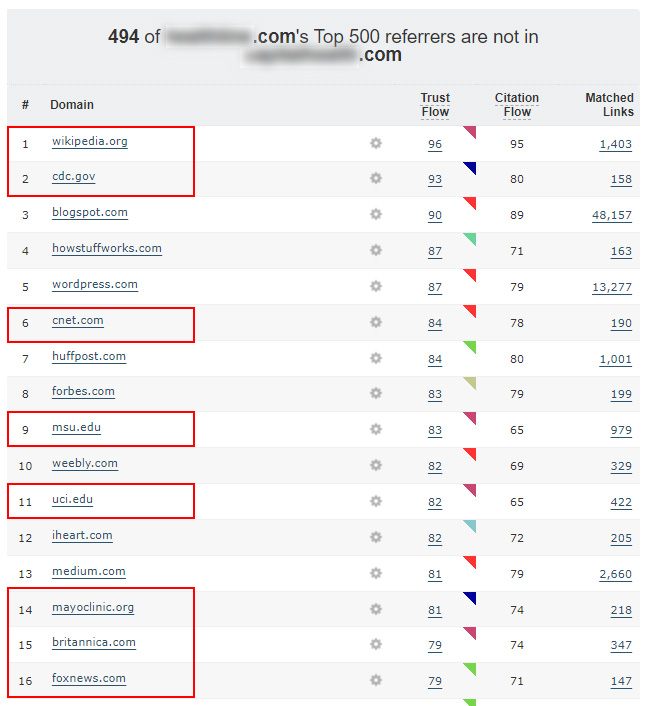
Task: Click the gear icon for mayoclinic.org
Action: [x=376, y=608]
